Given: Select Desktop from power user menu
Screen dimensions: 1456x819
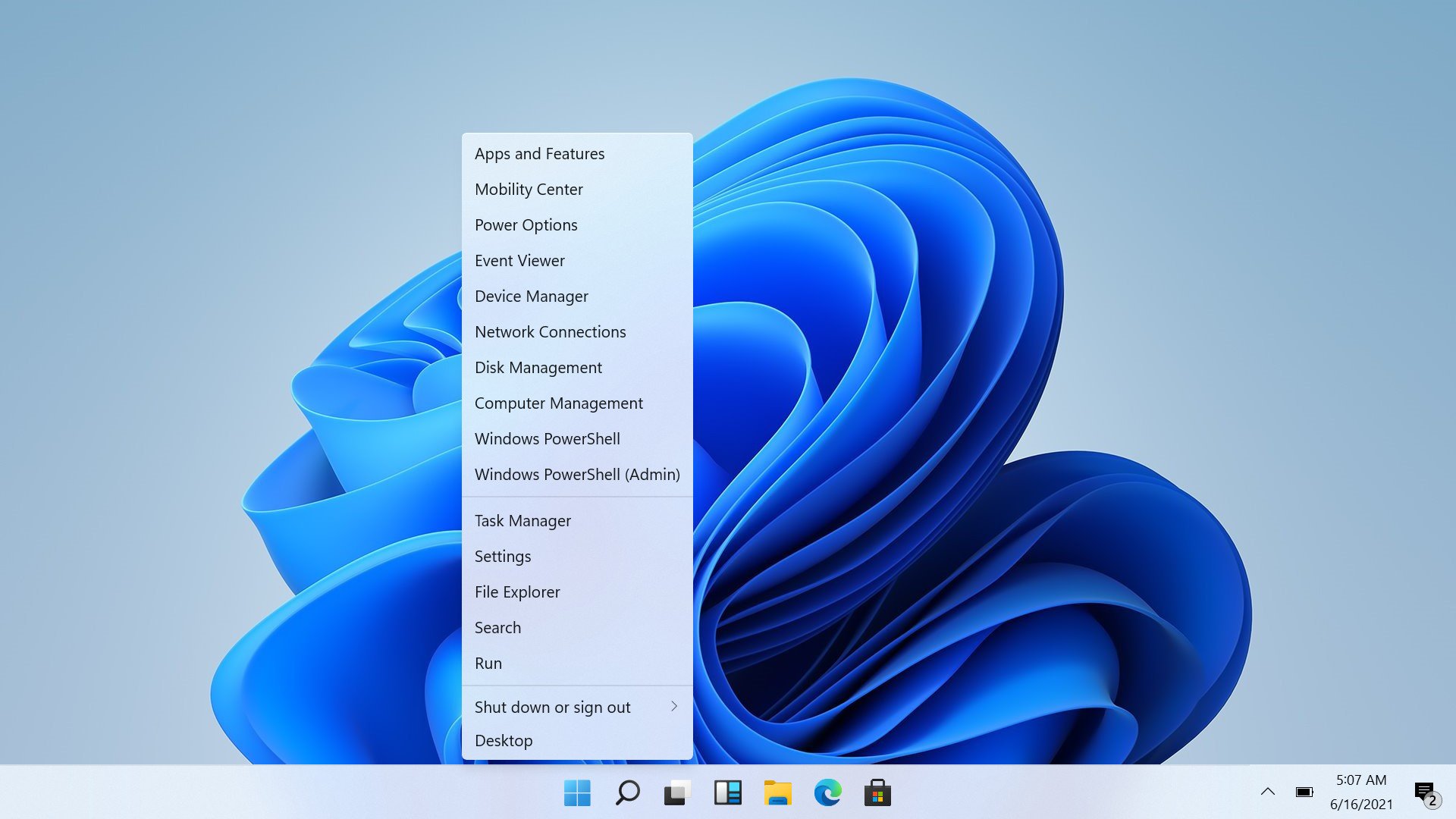Looking at the screenshot, I should [503, 740].
